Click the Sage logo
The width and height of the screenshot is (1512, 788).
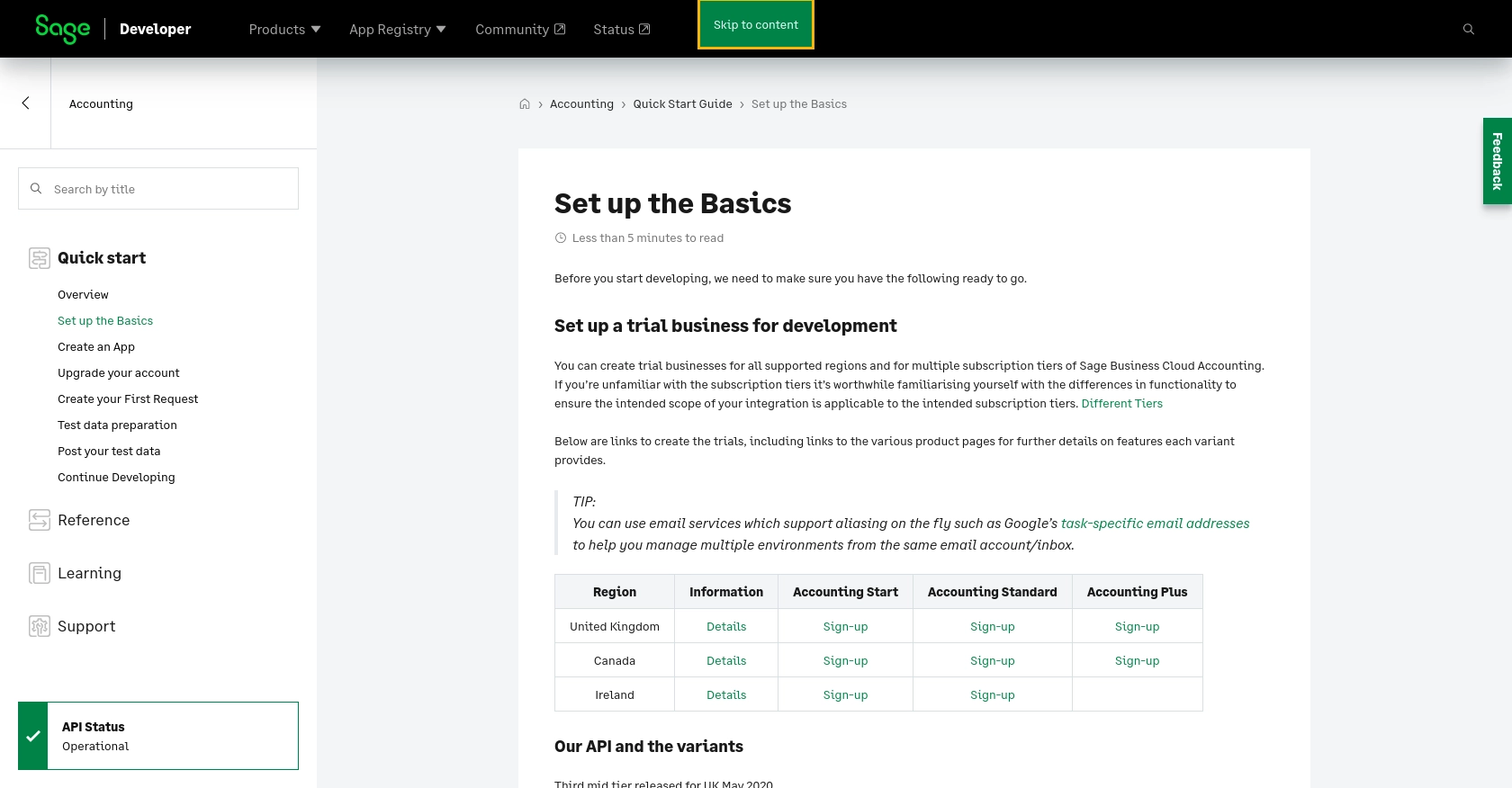[62, 29]
